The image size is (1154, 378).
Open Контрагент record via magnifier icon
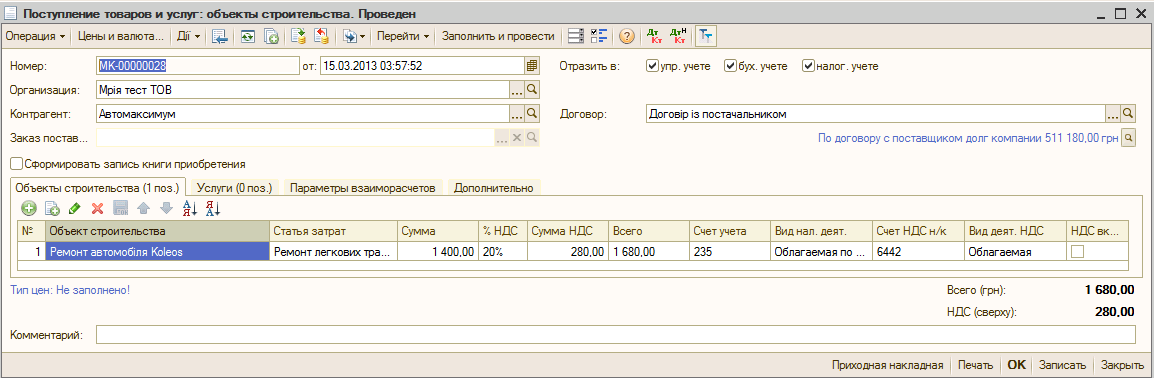tap(532, 115)
